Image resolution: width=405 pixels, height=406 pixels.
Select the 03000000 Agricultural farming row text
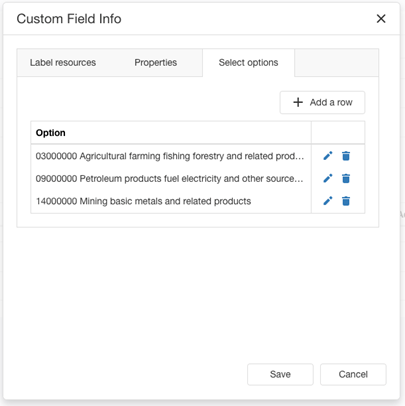point(170,156)
